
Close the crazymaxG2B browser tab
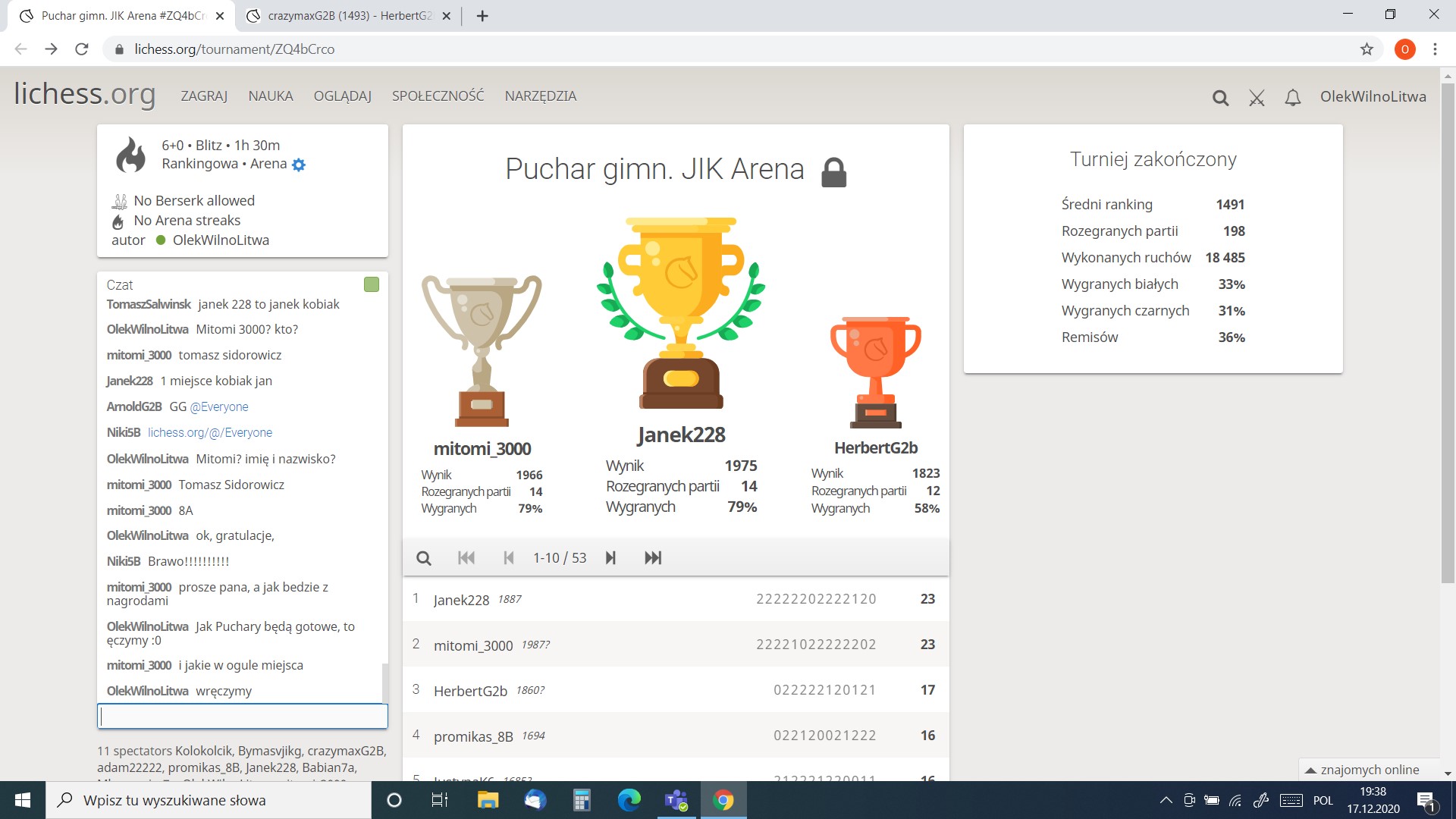[446, 16]
